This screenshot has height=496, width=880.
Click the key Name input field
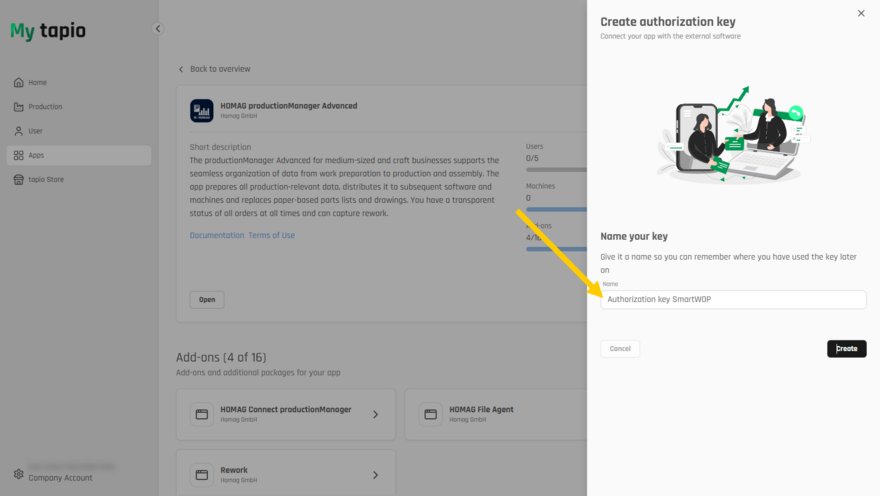coord(733,299)
